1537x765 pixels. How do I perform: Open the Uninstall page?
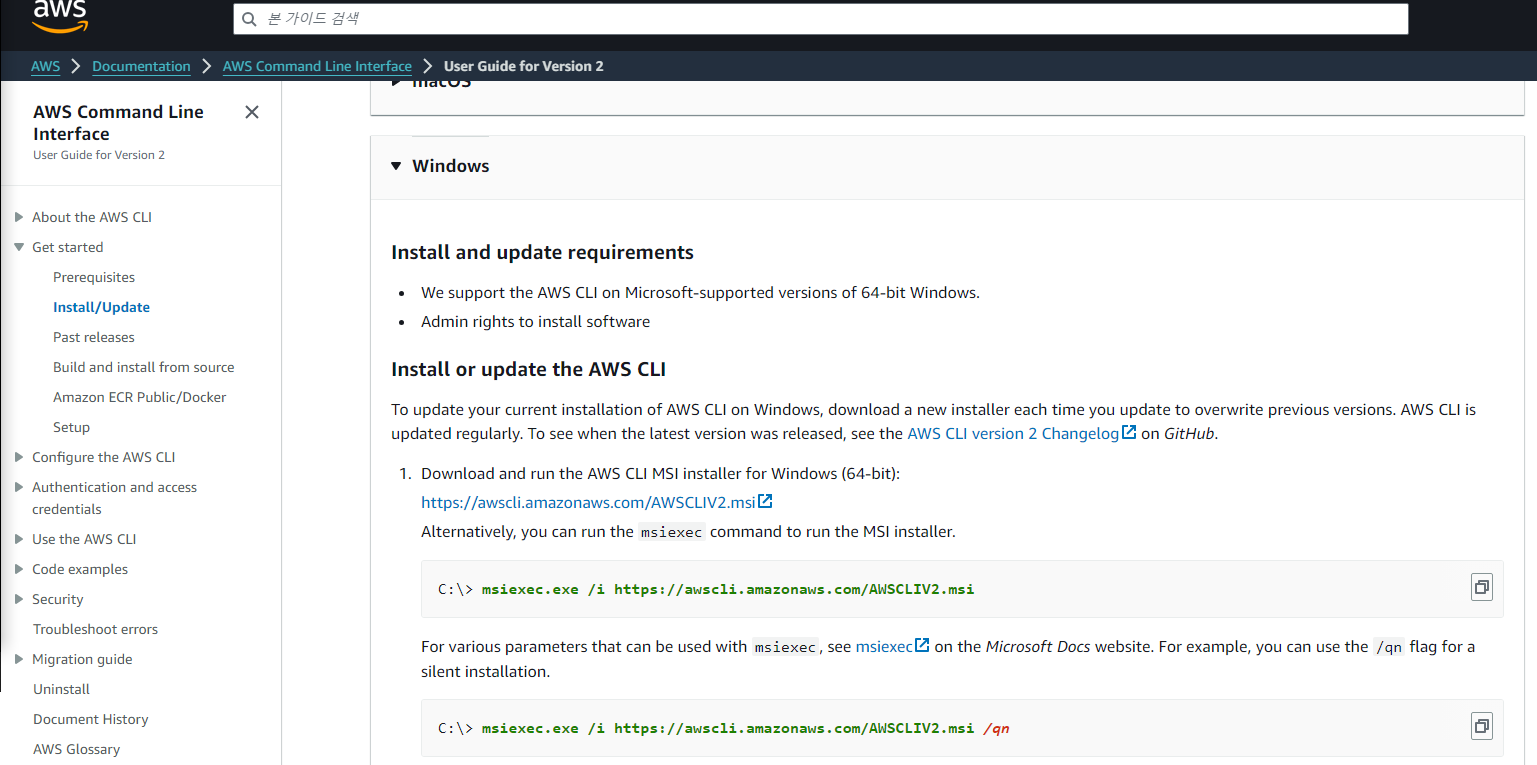click(61, 689)
